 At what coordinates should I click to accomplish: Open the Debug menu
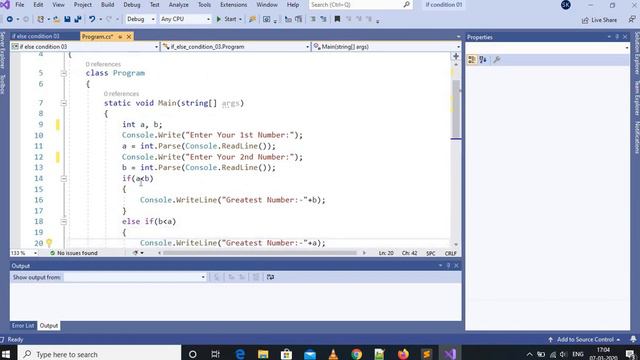[x=131, y=5]
